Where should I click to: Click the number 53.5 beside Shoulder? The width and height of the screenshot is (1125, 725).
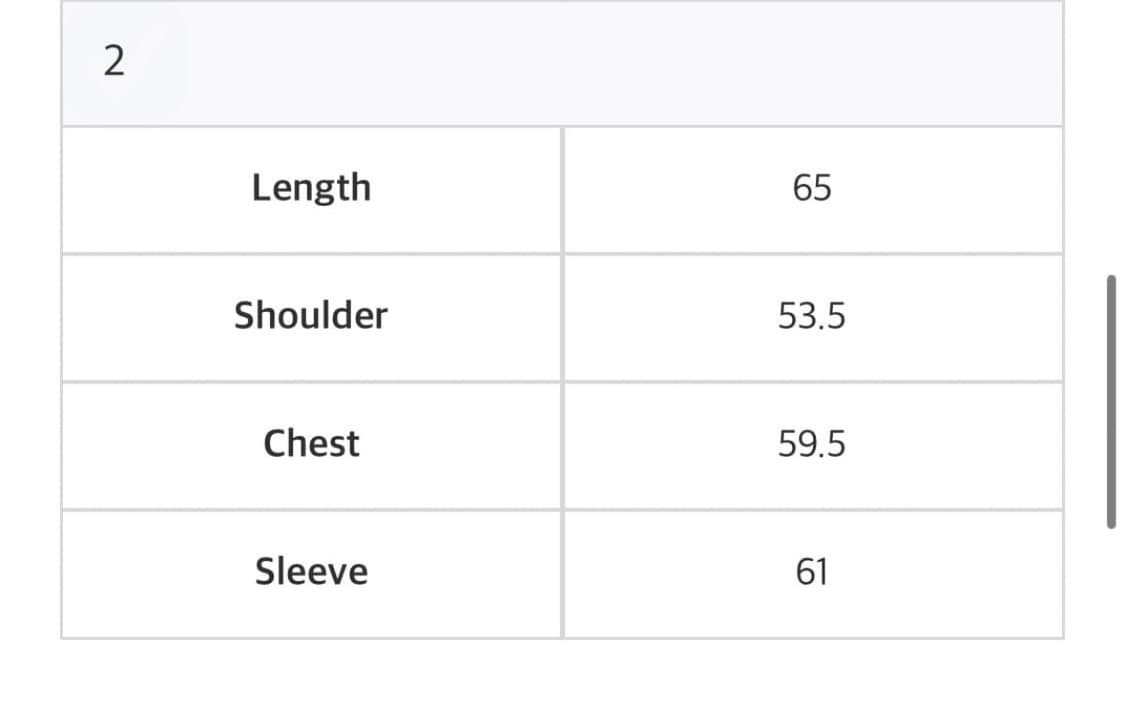click(812, 316)
